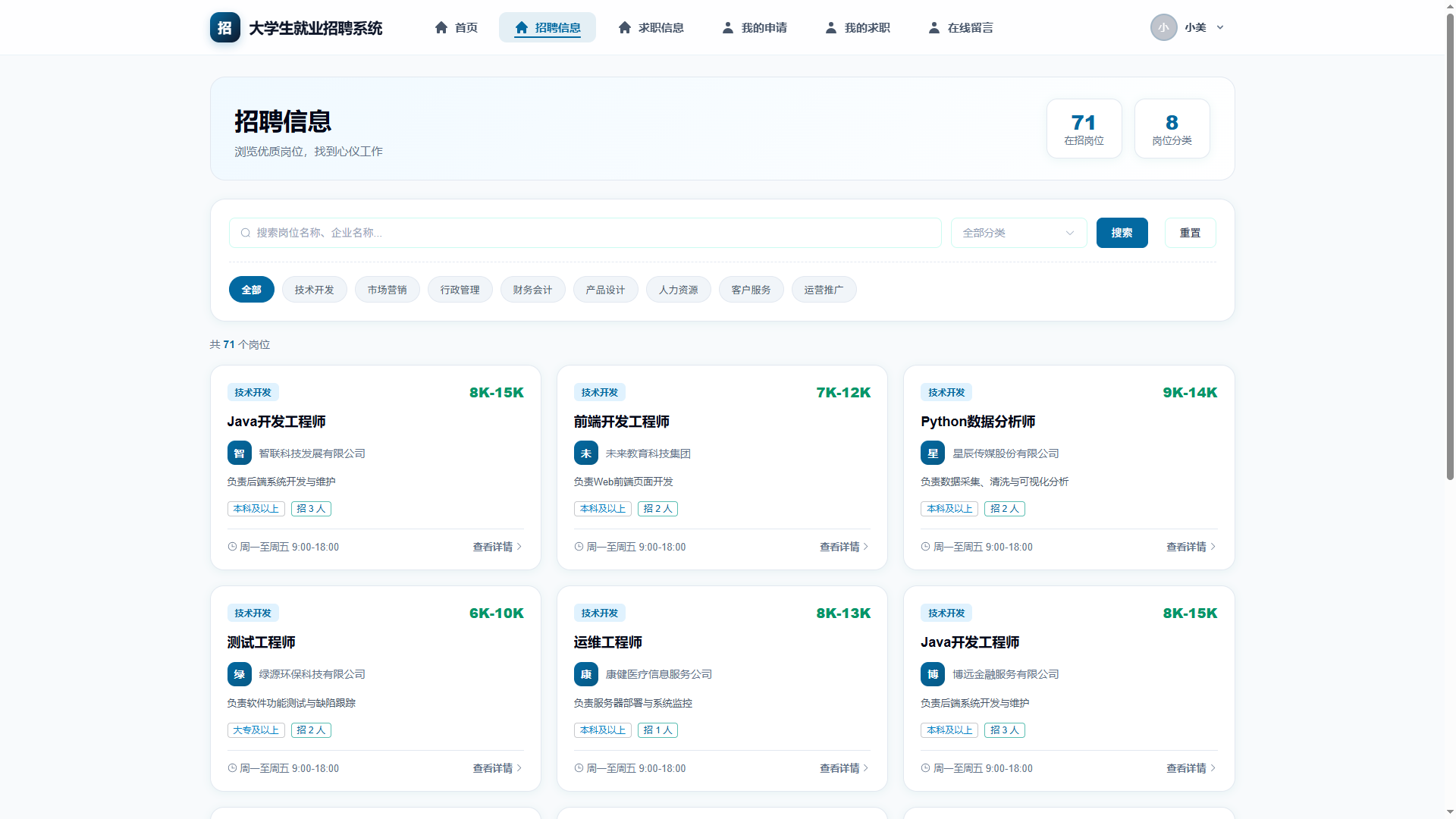Focus the 搜索岗位名称 search input field

click(x=585, y=233)
